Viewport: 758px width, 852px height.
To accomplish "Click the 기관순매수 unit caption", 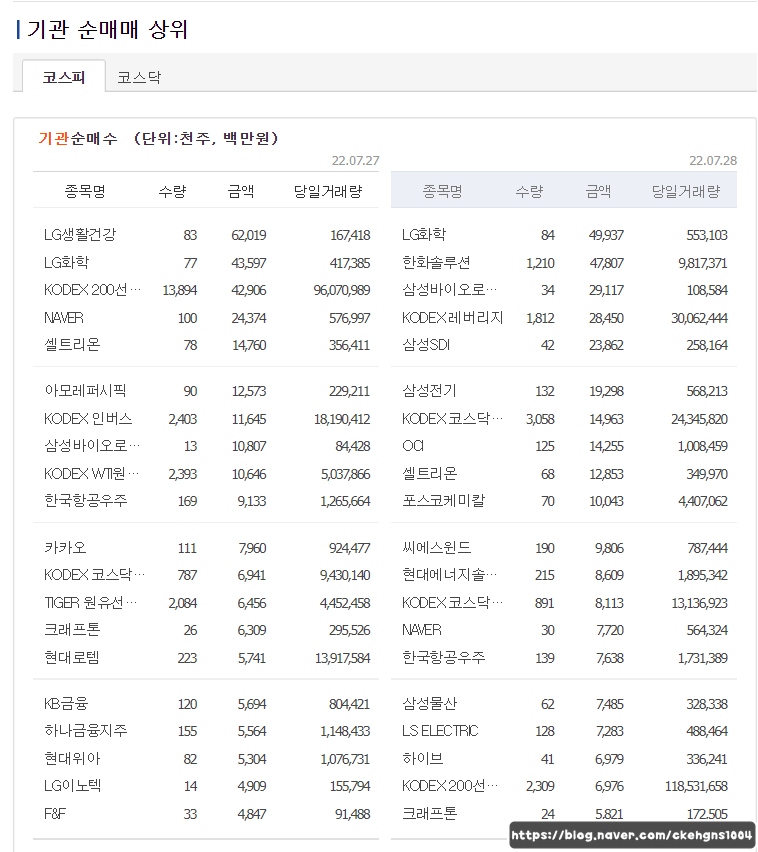I will coord(158,139).
